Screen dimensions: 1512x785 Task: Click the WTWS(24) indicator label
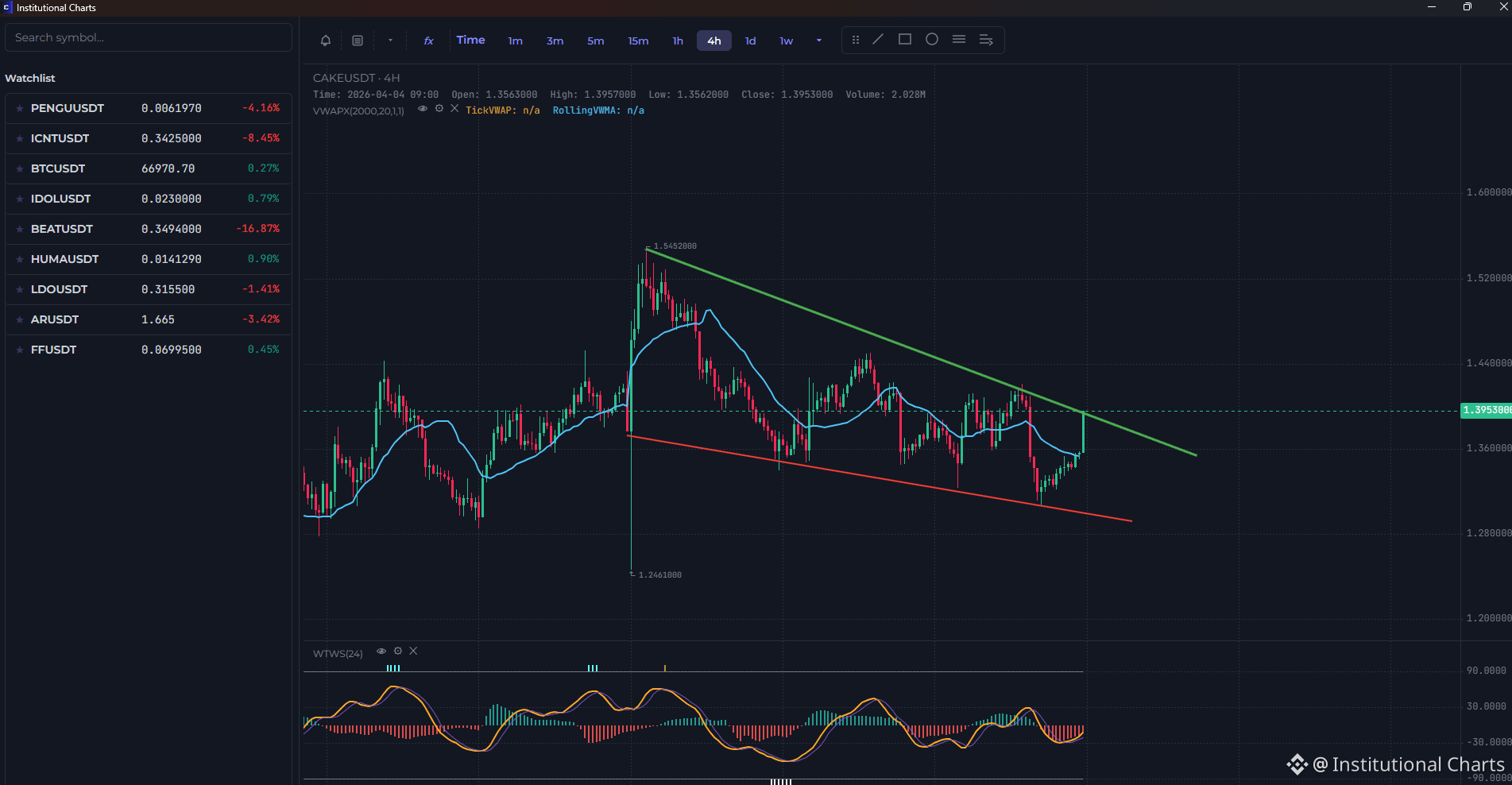click(338, 653)
